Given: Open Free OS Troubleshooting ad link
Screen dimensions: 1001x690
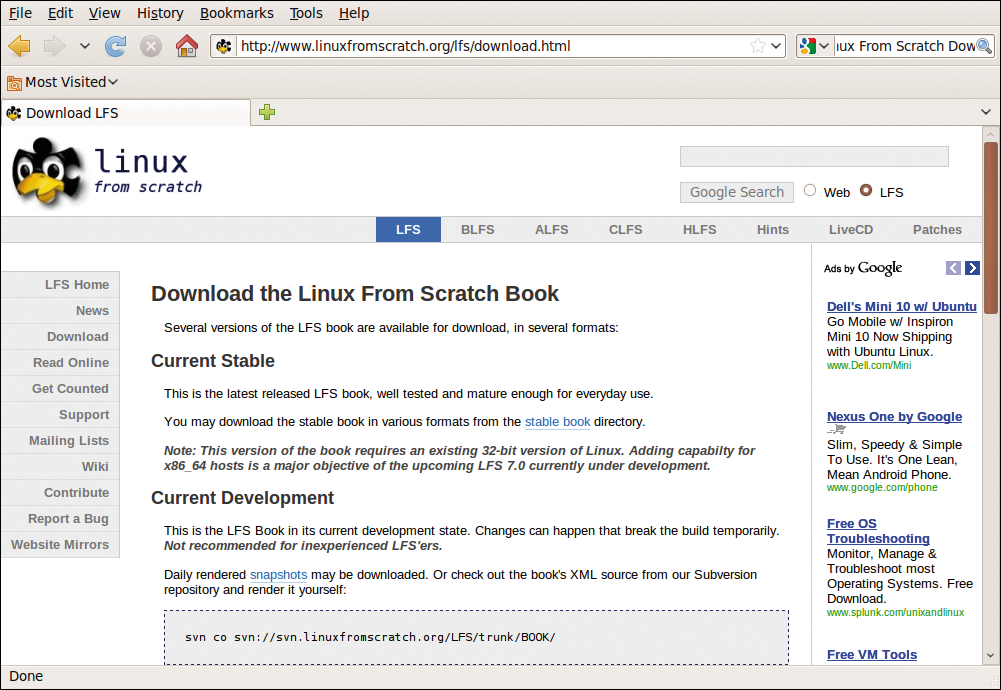Looking at the screenshot, I should [878, 531].
